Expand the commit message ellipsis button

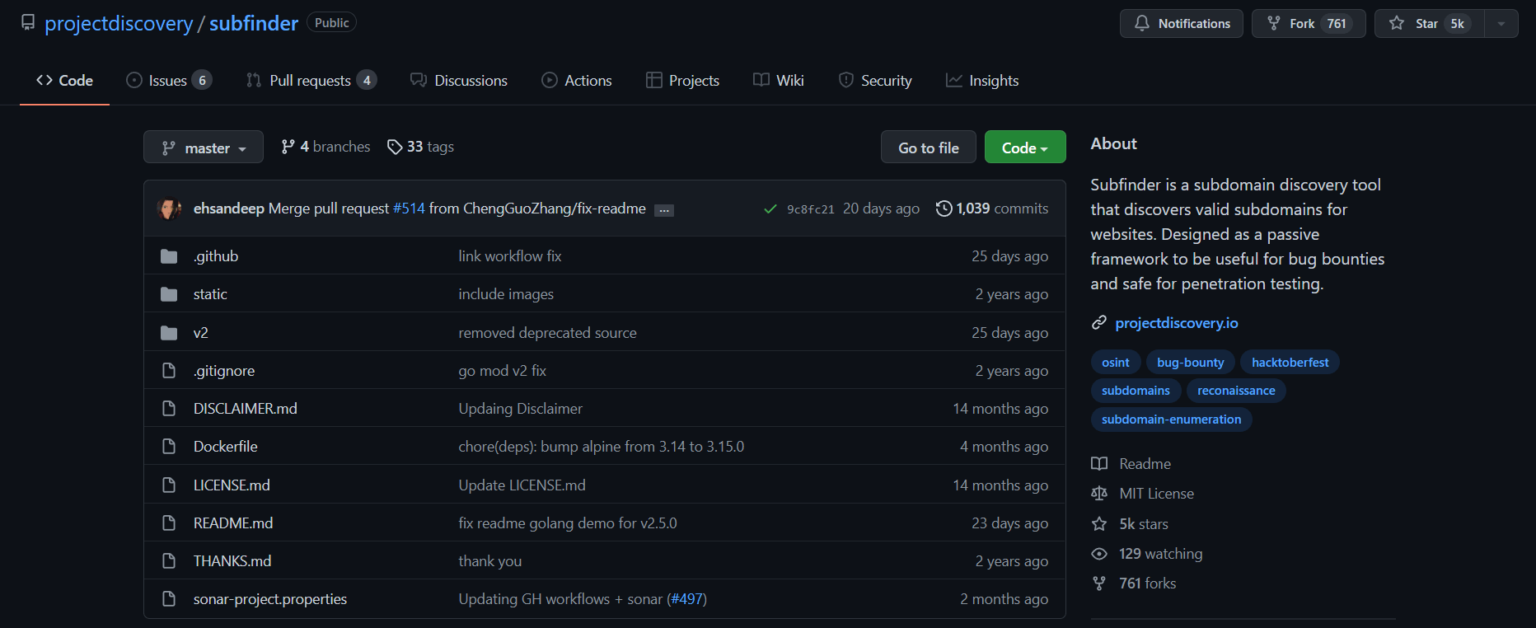point(663,209)
